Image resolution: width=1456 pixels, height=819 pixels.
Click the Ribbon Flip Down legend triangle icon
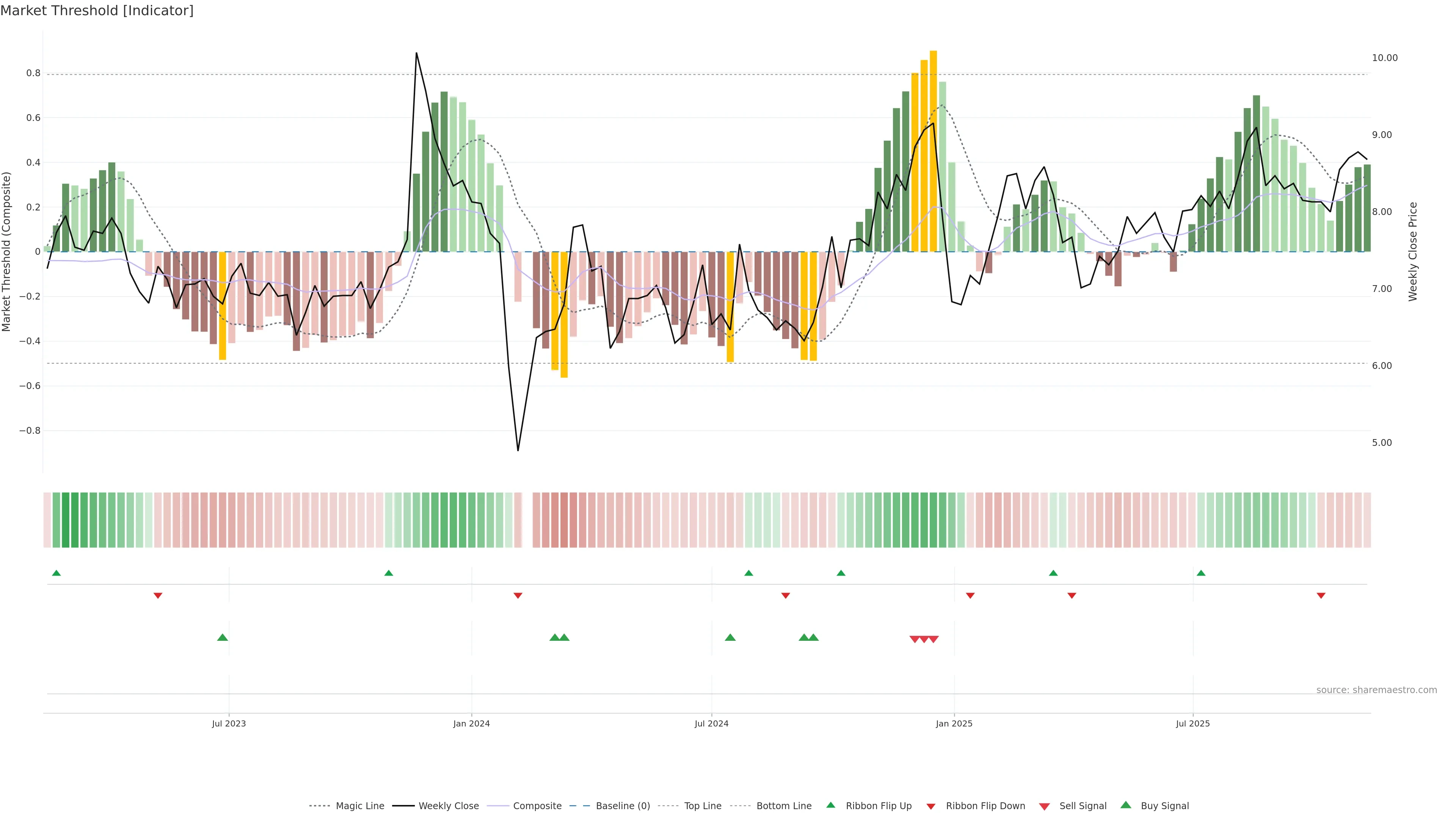(931, 806)
